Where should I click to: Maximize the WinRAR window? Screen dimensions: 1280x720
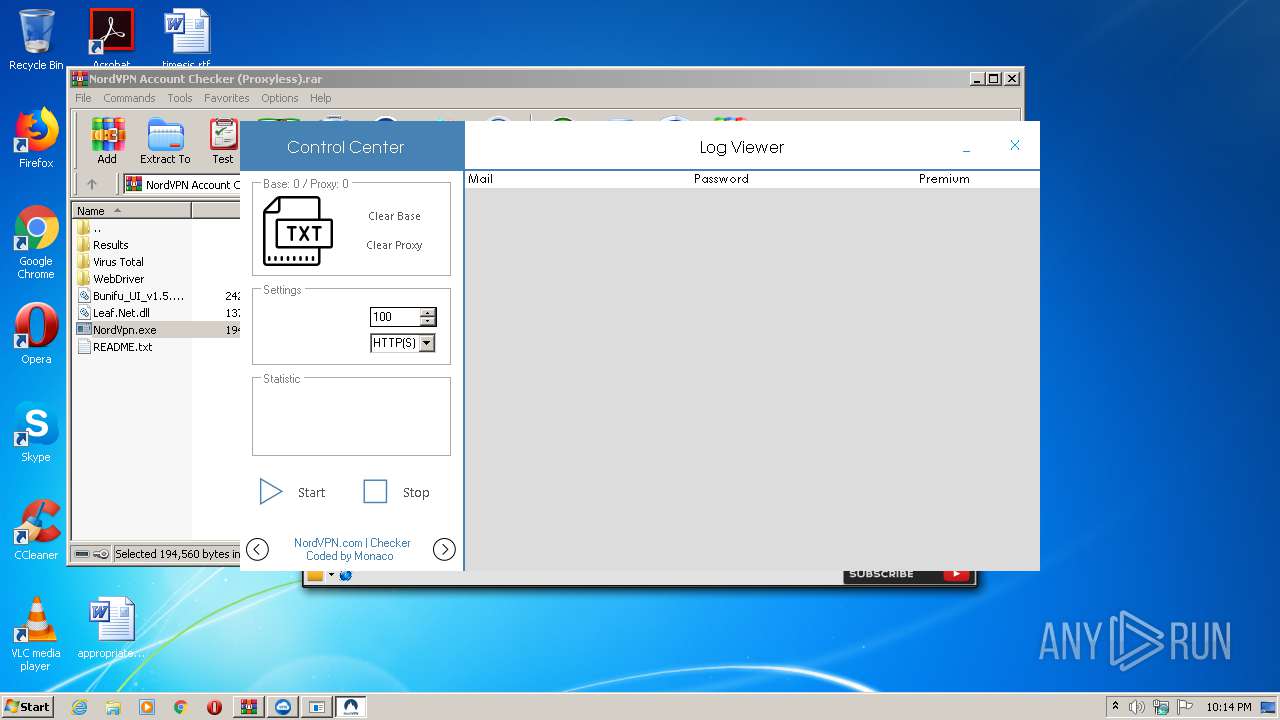click(993, 79)
